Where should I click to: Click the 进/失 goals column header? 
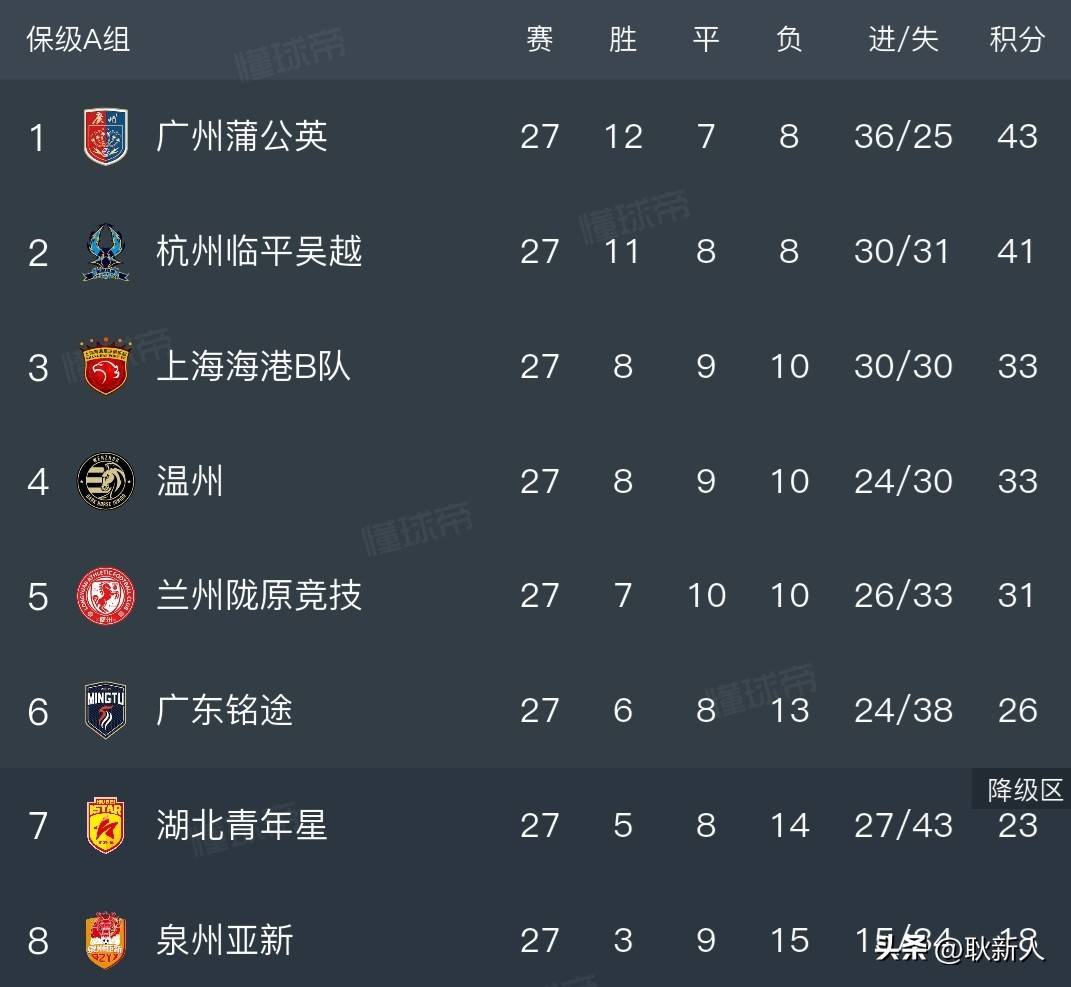tap(903, 39)
